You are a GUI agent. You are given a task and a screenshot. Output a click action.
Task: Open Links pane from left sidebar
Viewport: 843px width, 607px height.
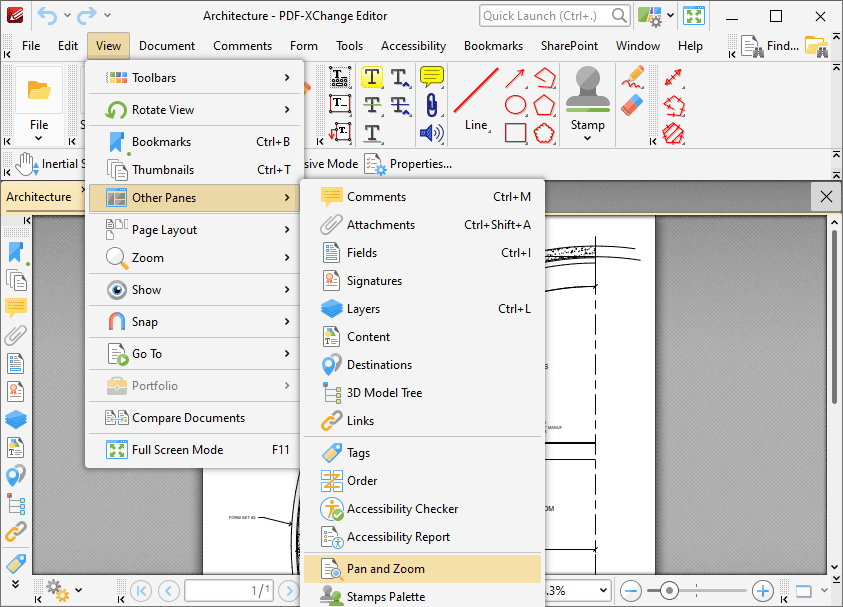click(16, 532)
